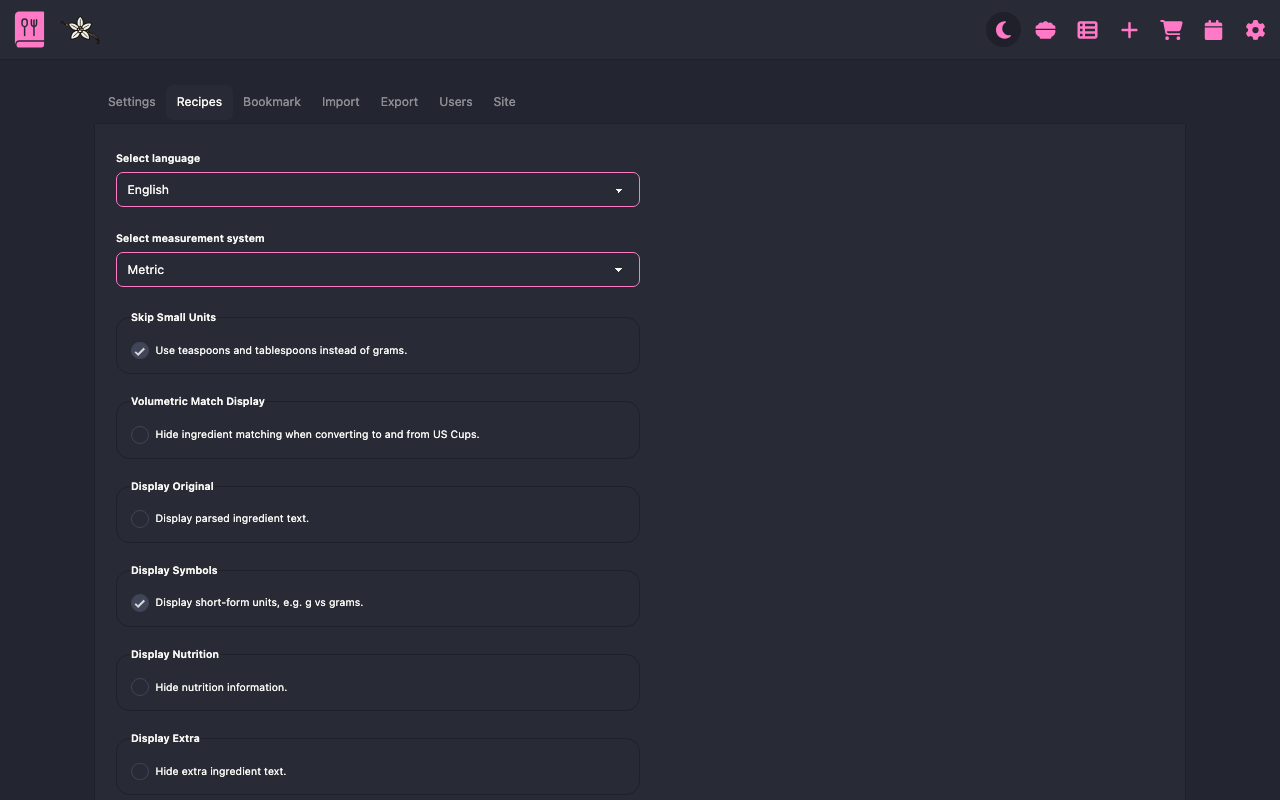The image size is (1280, 800).
Task: Open the recipes bowl icon
Action: 1046,30
